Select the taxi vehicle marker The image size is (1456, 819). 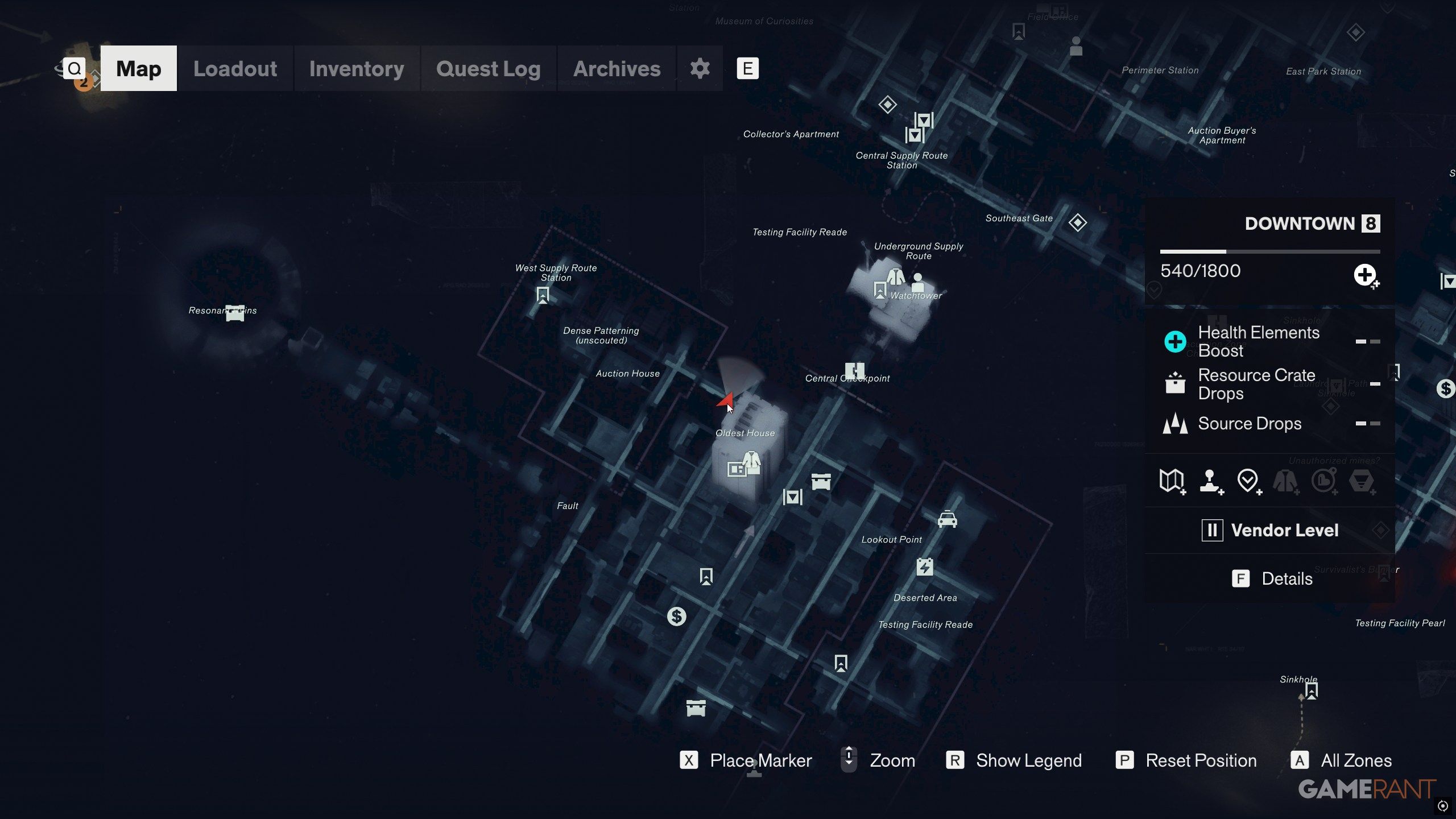pos(947,519)
